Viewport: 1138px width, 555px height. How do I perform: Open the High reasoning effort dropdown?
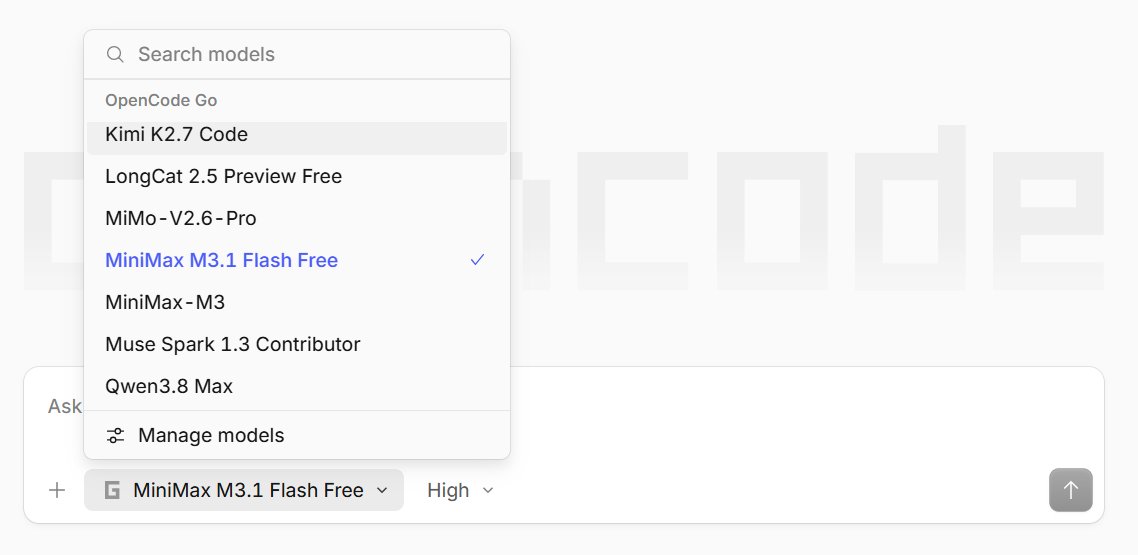pyautogui.click(x=460, y=490)
